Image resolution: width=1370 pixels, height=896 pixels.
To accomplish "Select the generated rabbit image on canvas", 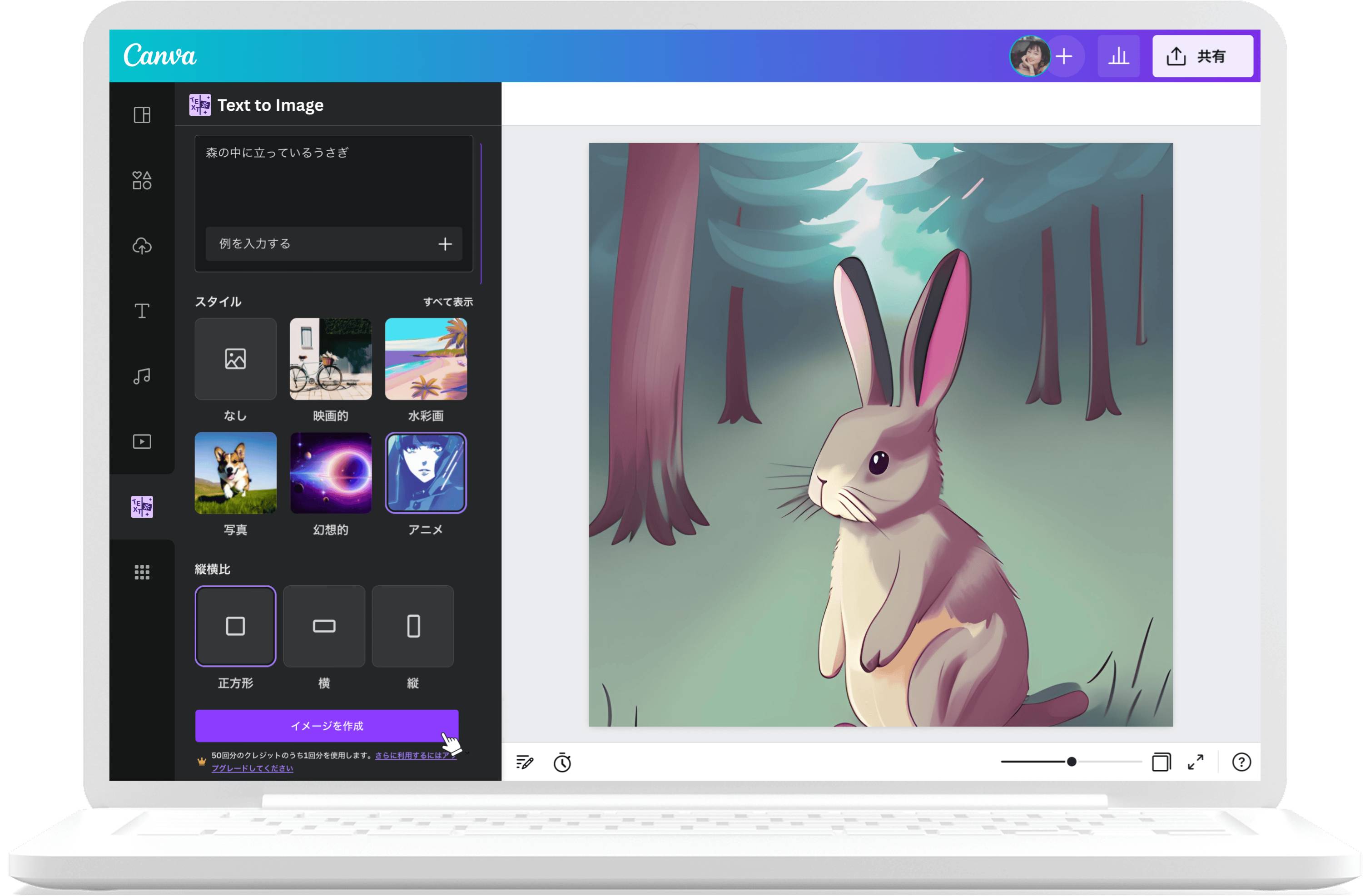I will pos(880,435).
